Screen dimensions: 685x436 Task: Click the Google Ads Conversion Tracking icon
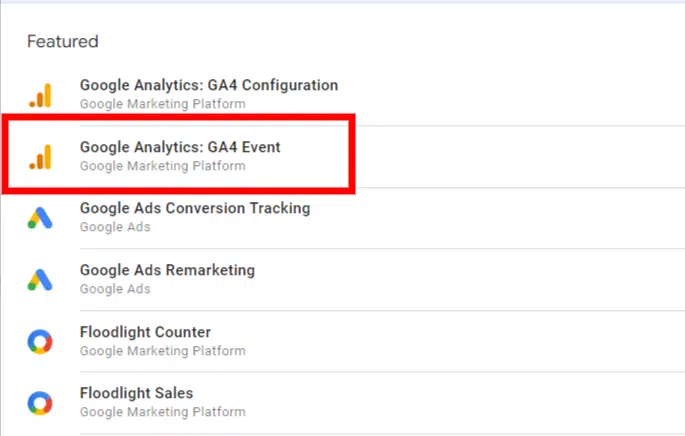tap(40, 218)
